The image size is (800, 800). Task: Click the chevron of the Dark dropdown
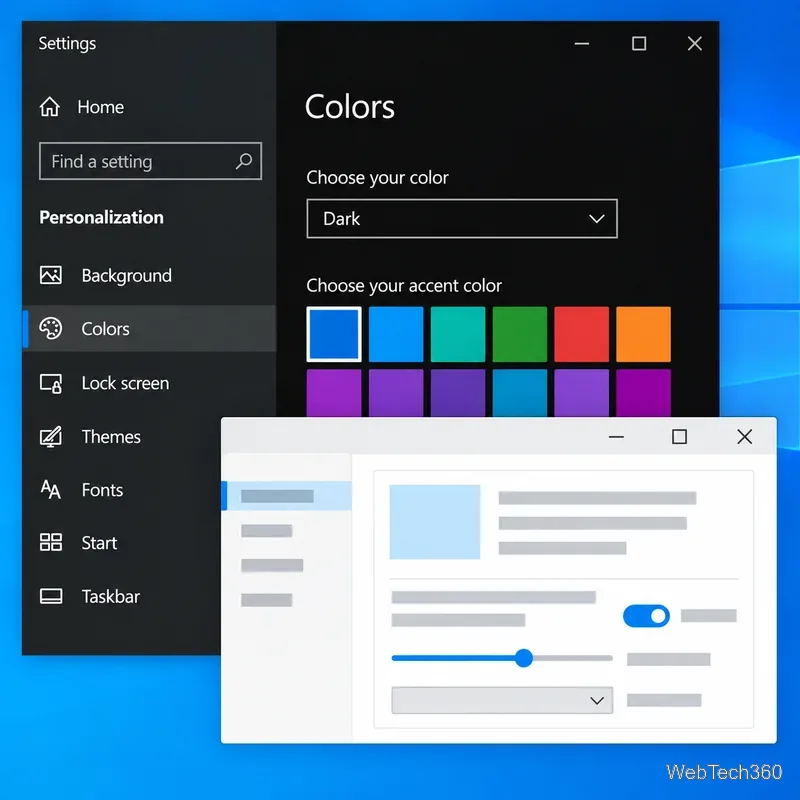point(596,219)
